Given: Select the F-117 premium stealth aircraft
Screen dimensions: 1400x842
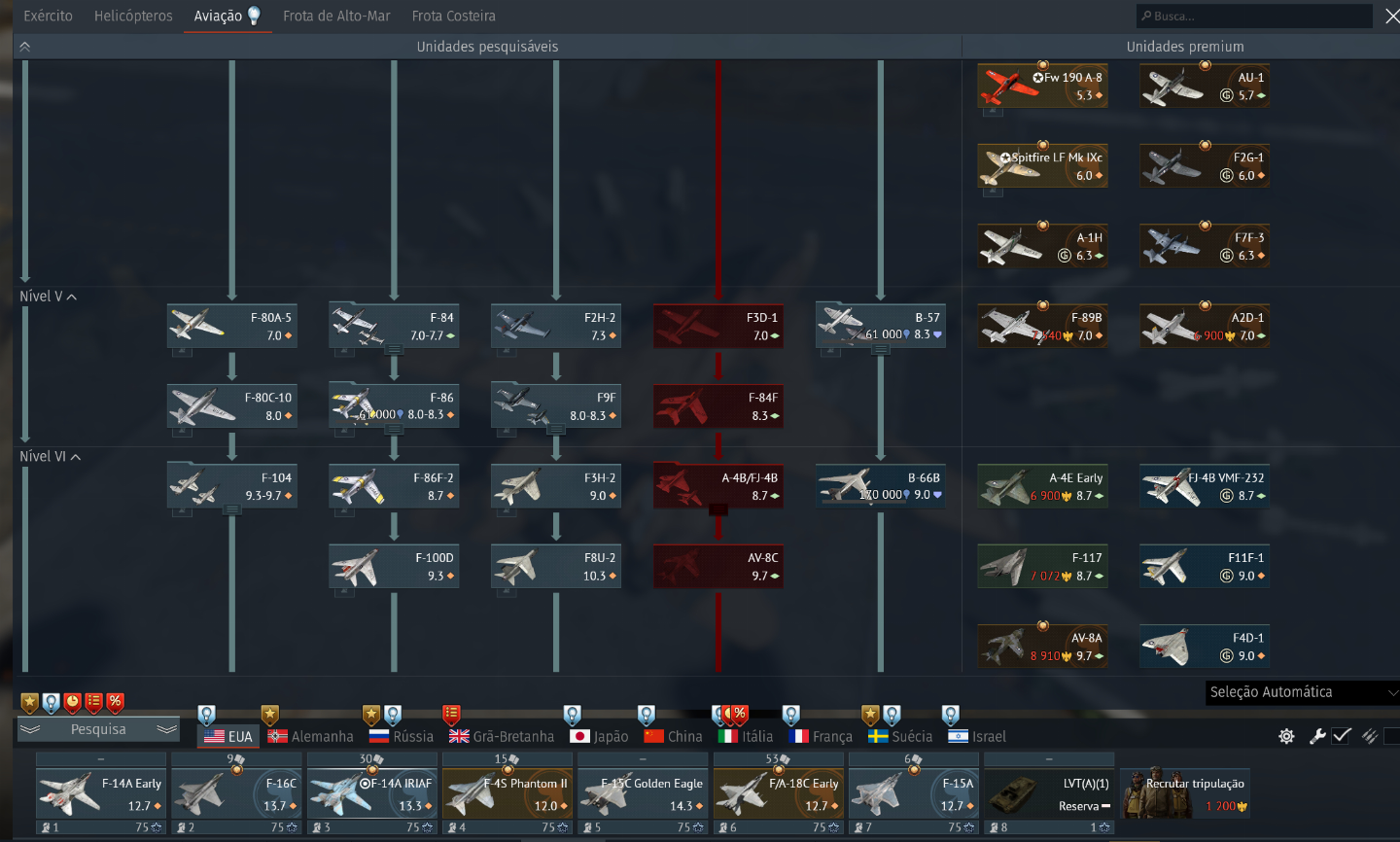Looking at the screenshot, I should click(x=1042, y=567).
